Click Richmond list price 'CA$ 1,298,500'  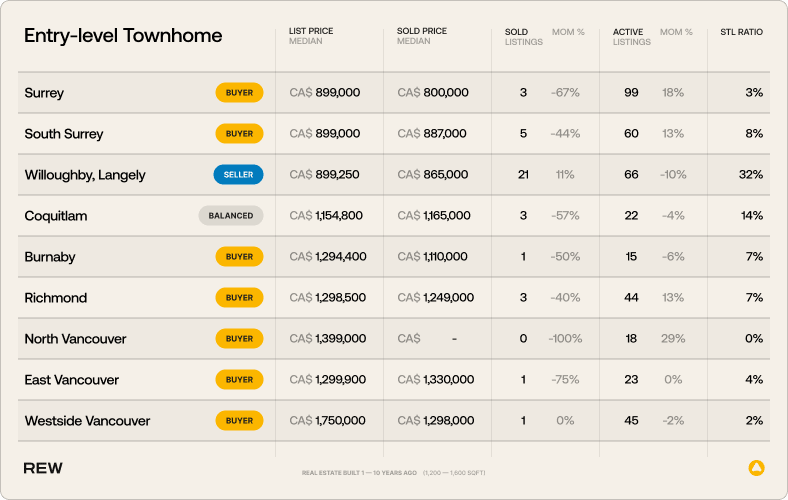327,297
